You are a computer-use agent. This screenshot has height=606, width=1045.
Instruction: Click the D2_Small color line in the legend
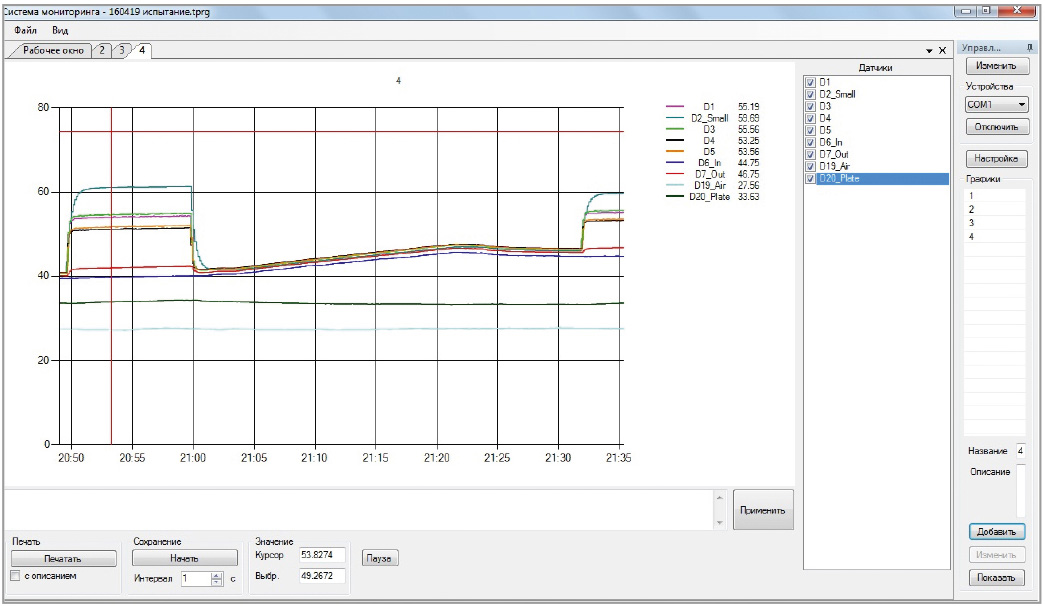coord(675,118)
